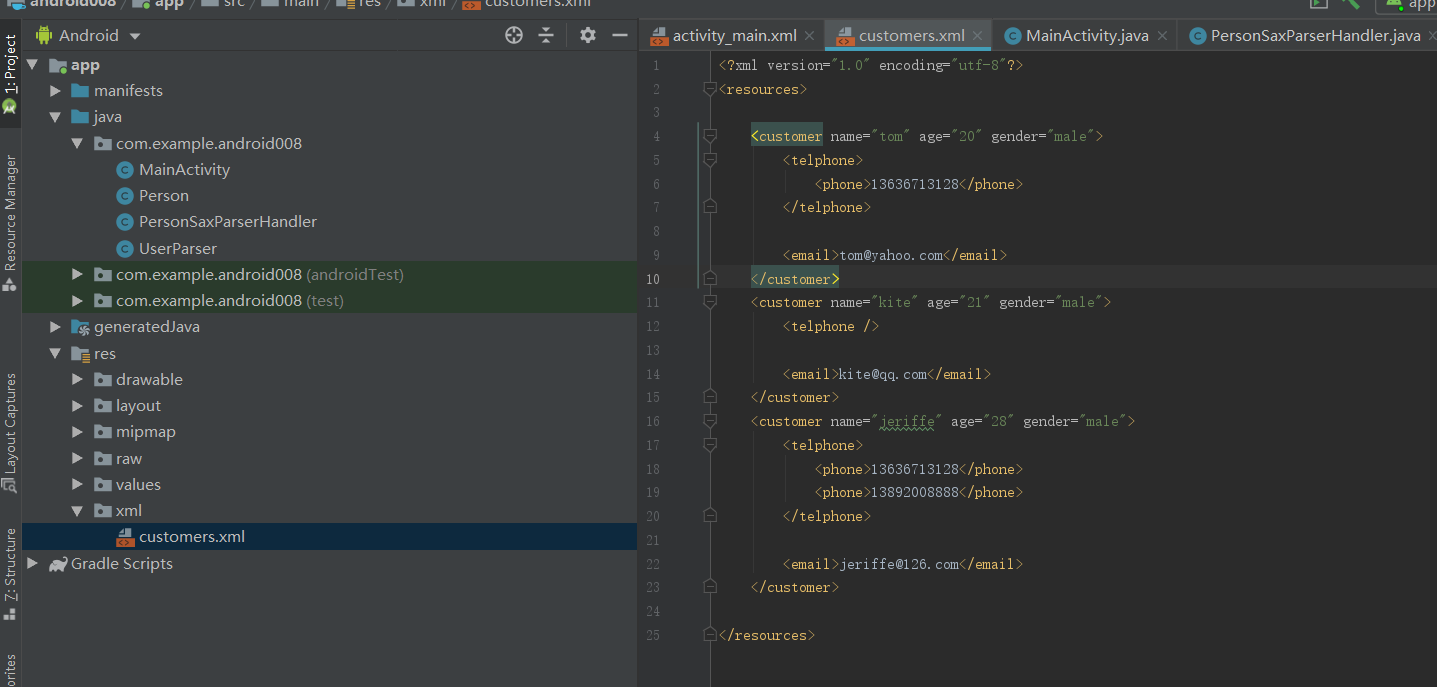Collapse all in Project panel
The width and height of the screenshot is (1437, 687).
[x=546, y=35]
